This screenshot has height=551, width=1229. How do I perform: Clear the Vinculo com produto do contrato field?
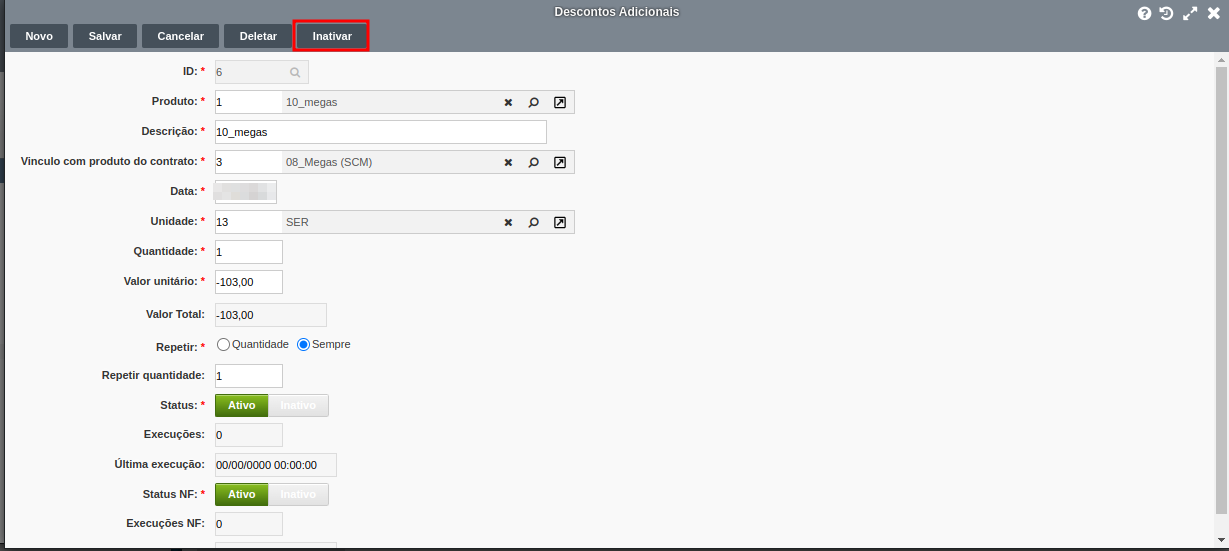[508, 162]
